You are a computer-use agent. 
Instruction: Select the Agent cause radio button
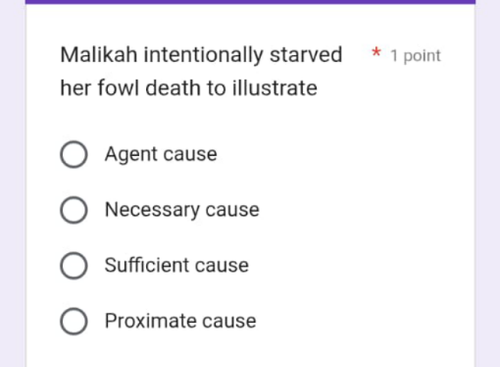click(74, 154)
